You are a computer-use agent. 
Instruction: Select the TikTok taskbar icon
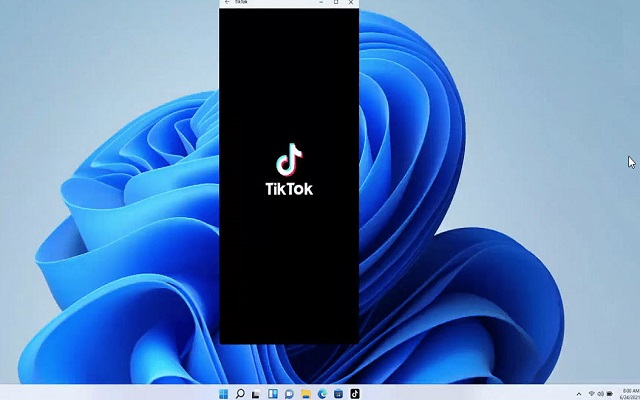point(355,394)
